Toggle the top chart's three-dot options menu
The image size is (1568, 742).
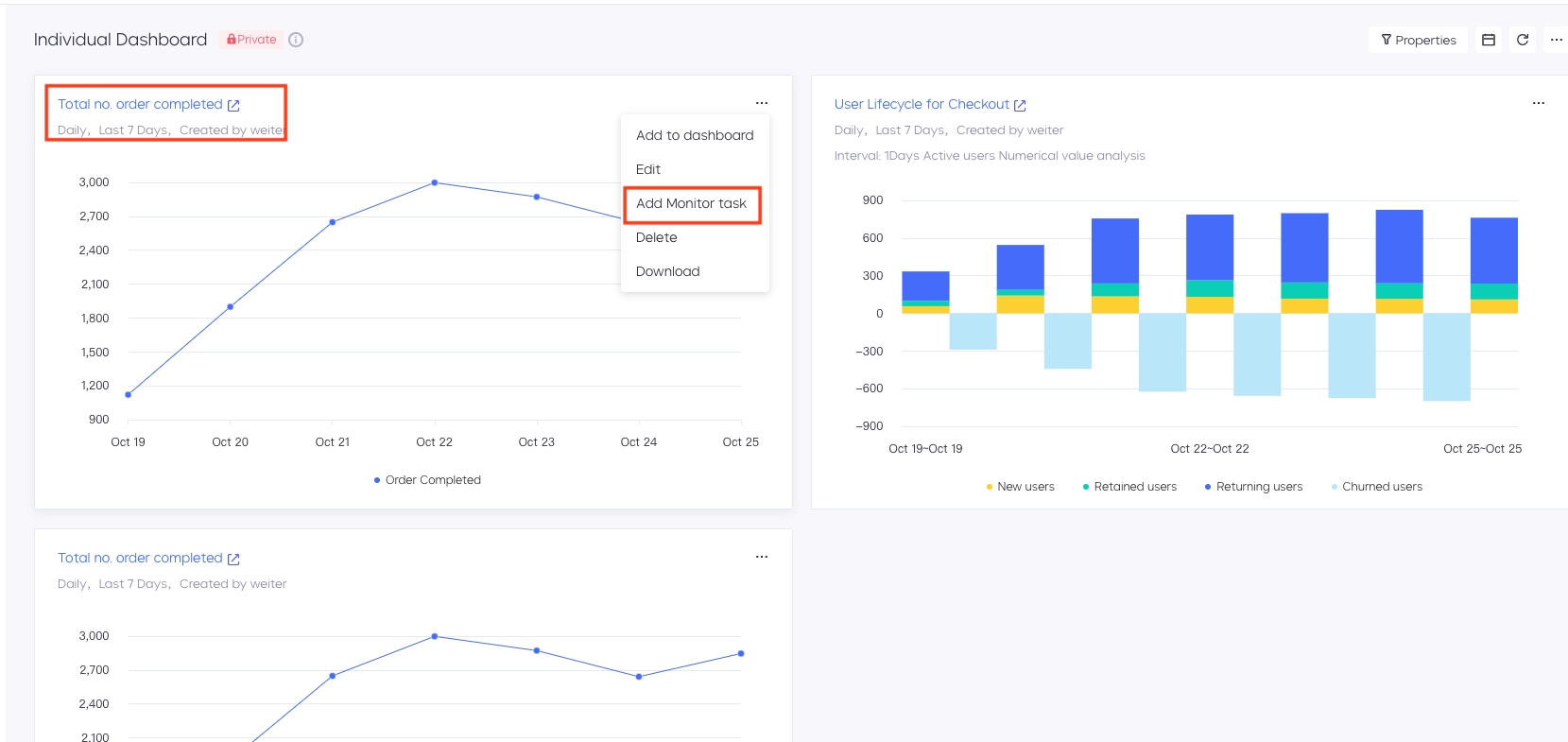762,103
